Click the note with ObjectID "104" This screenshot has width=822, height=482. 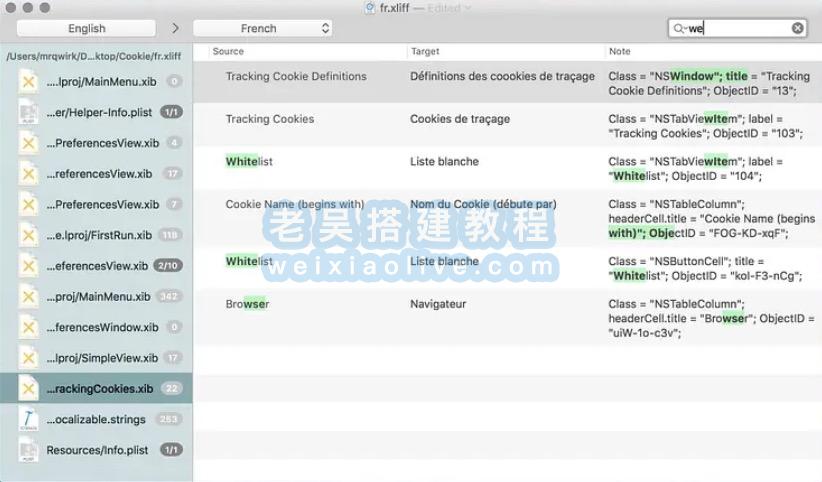click(x=695, y=169)
